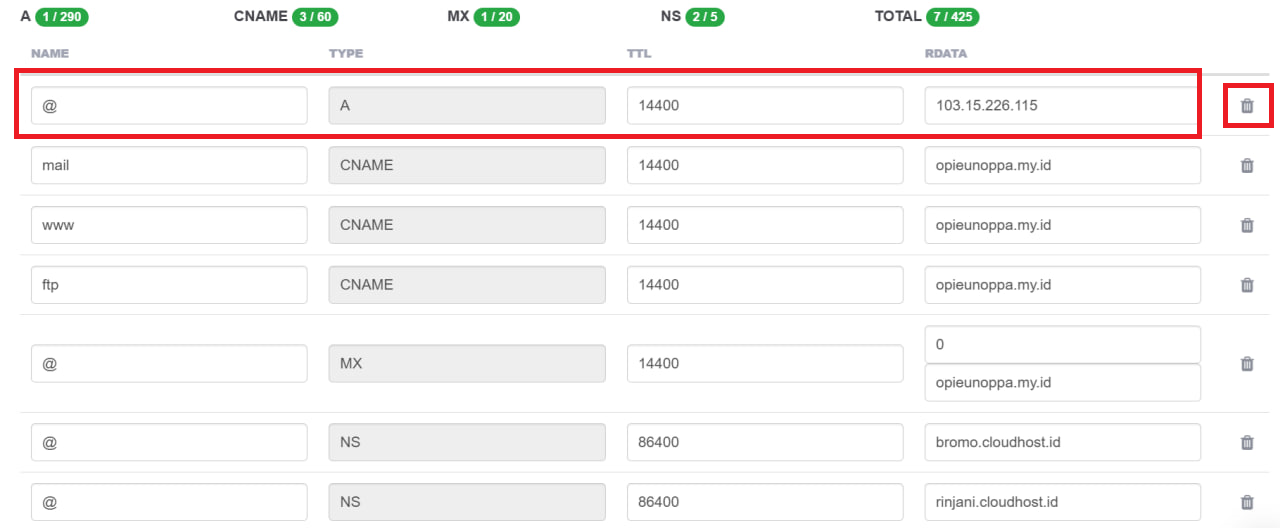Click the NS type field in bromo row
The height and width of the screenshot is (528, 1280).
click(467, 442)
